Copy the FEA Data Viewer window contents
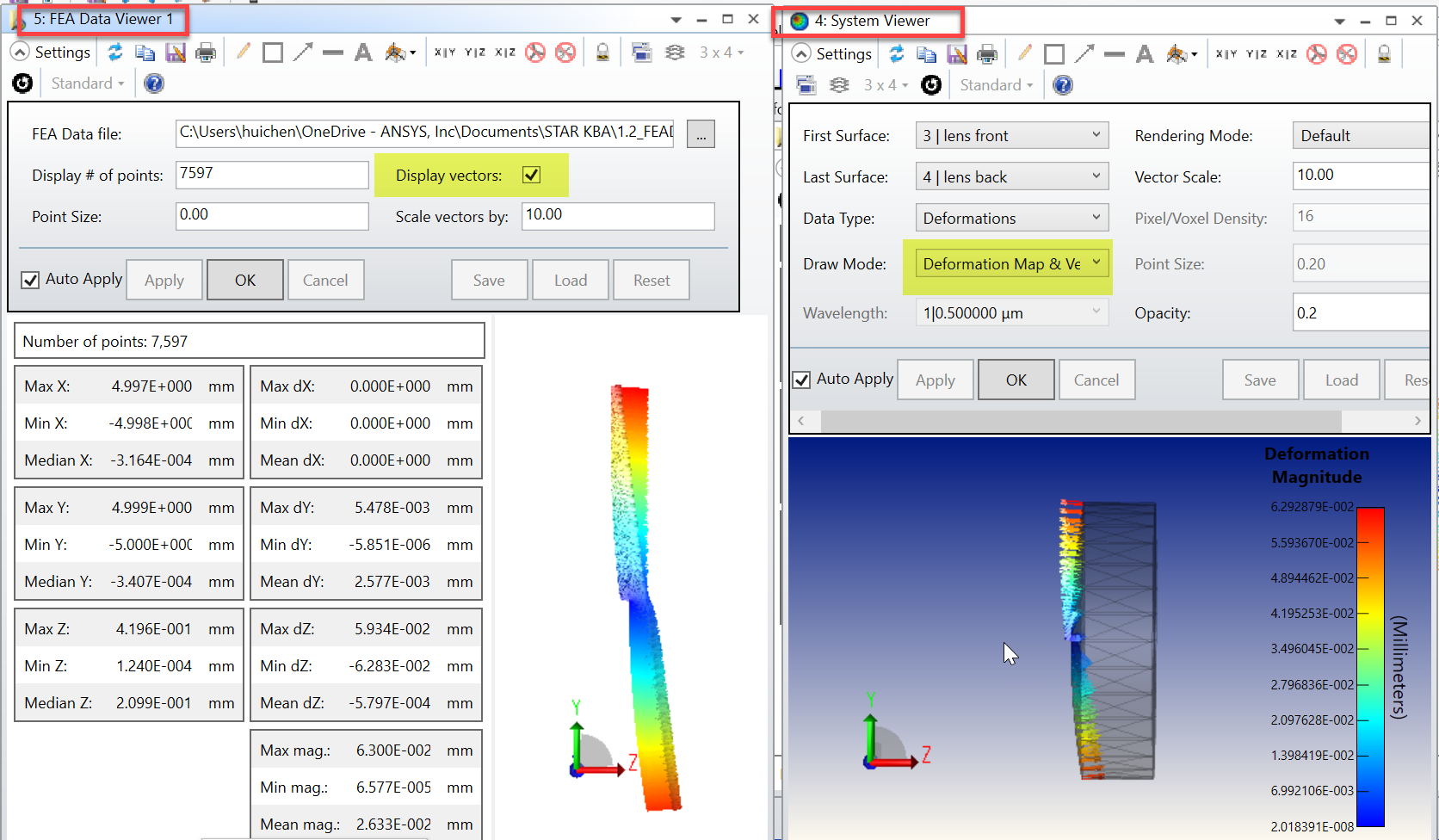Image resolution: width=1439 pixels, height=840 pixels. [145, 52]
